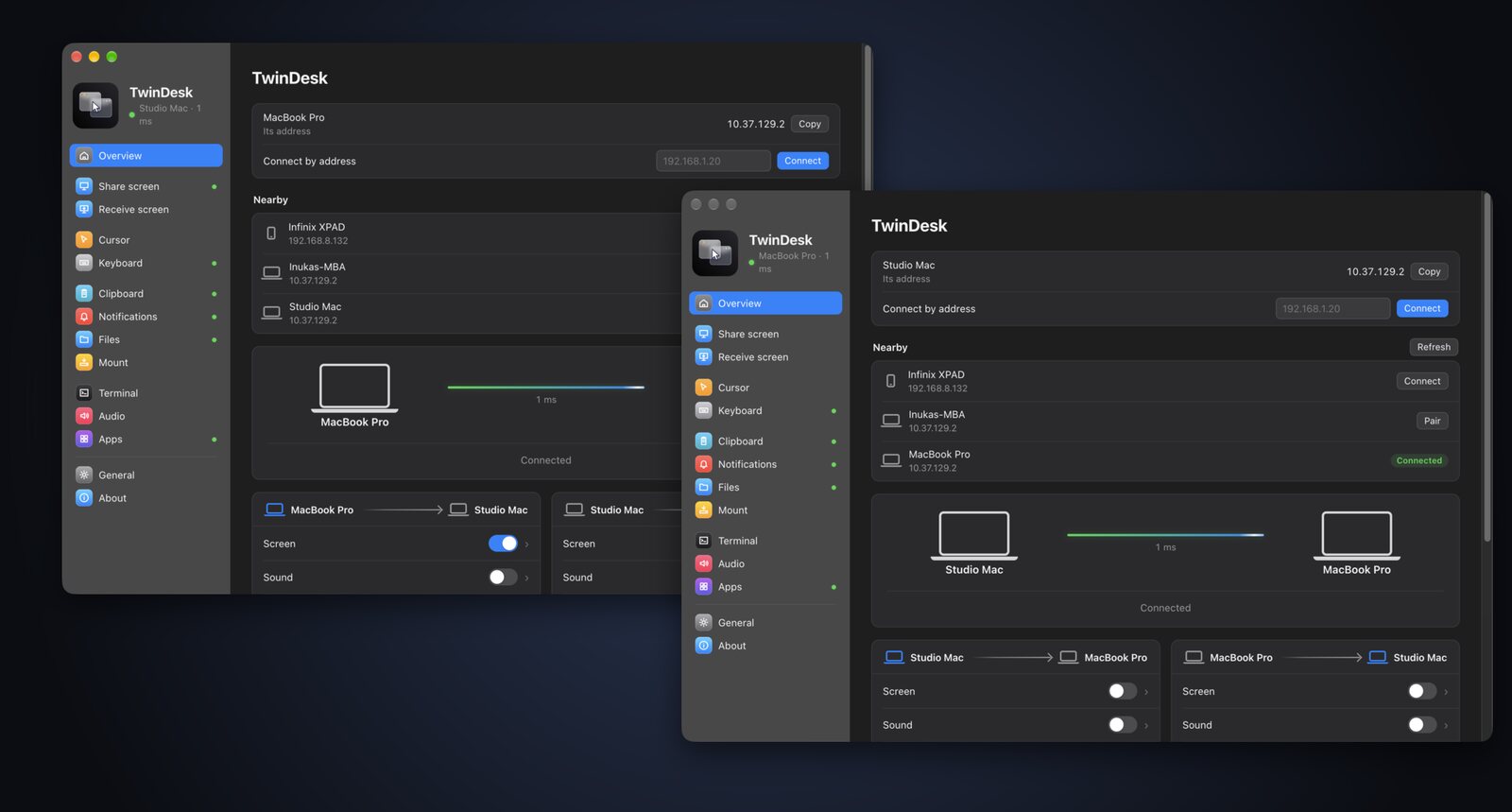Click the Audio icon in background window sidebar
The image size is (1512, 812).
point(84,416)
